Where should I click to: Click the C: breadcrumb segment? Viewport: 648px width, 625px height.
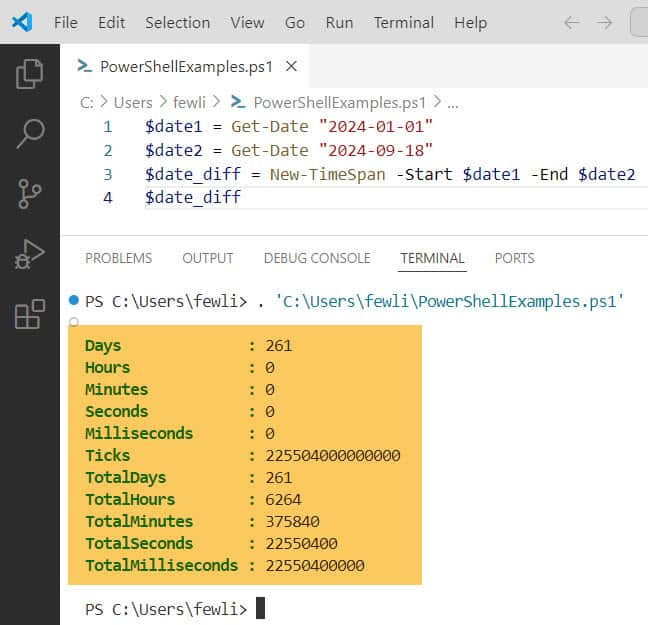point(87,103)
